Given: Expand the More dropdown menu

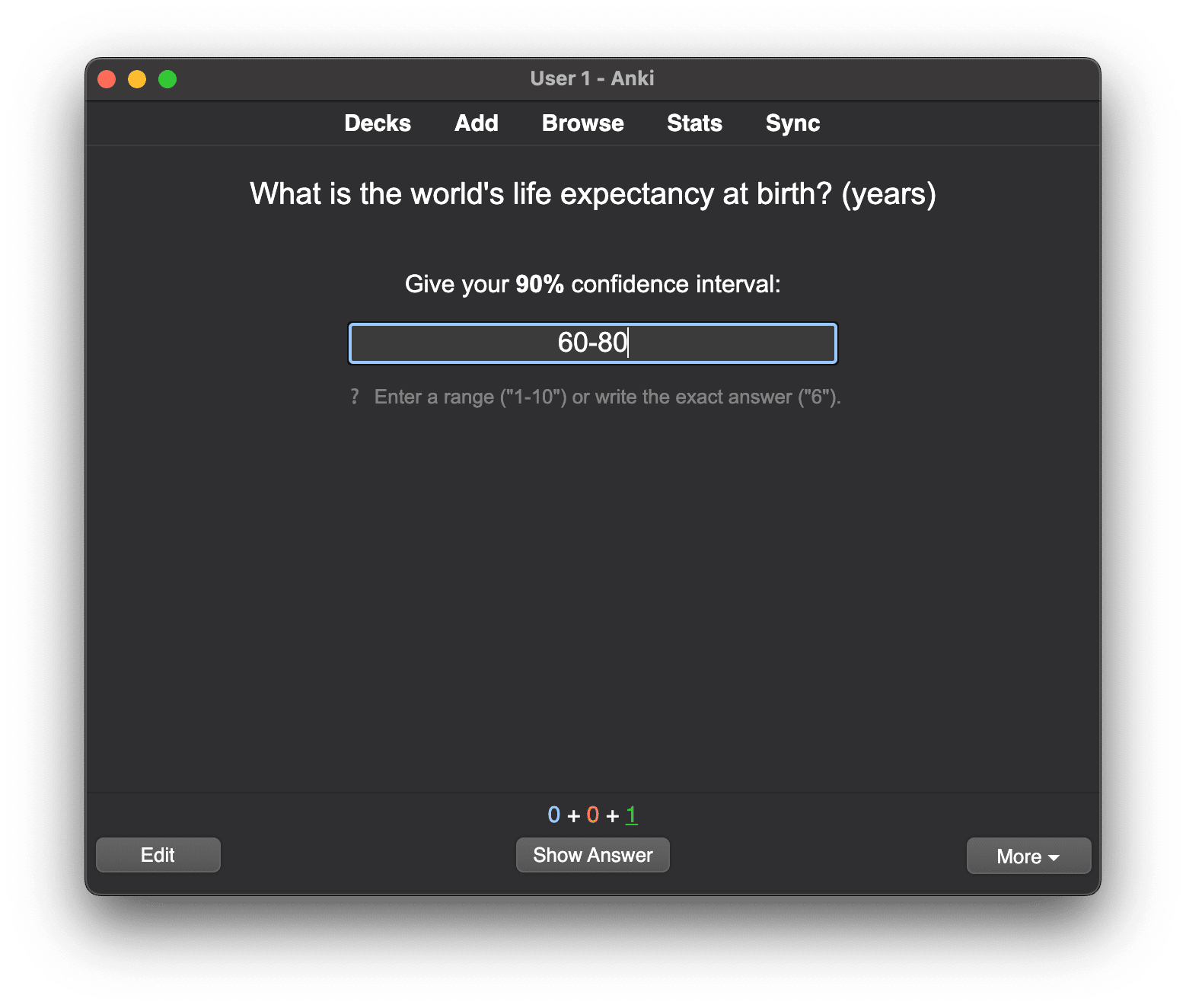Looking at the screenshot, I should pos(1028,856).
